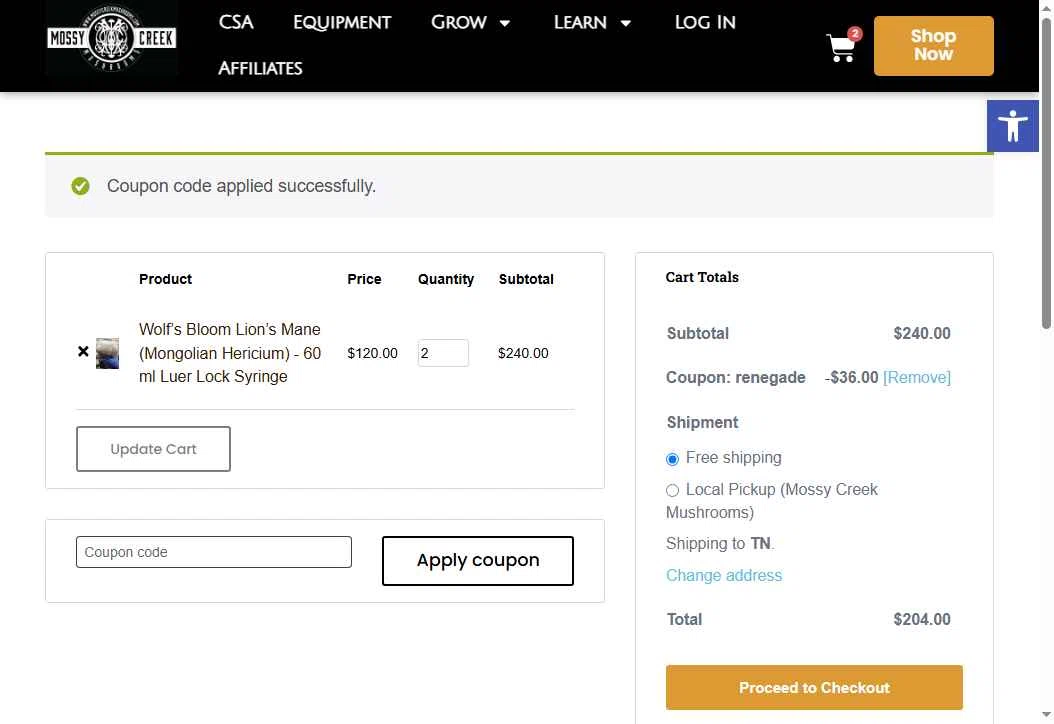The image size is (1054, 724).
Task: Click the Quantity column header
Action: click(446, 279)
